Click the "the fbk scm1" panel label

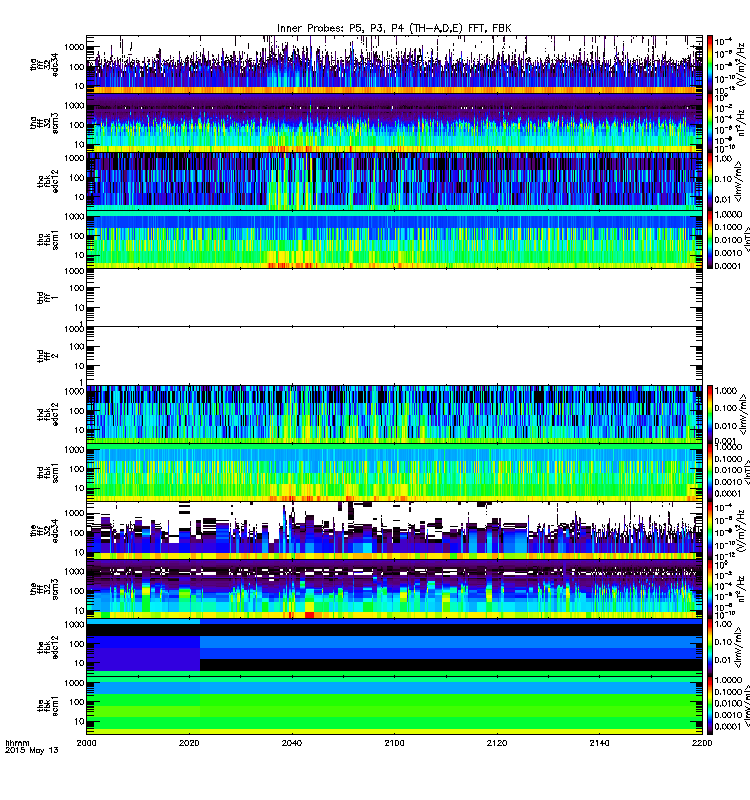pos(48,706)
